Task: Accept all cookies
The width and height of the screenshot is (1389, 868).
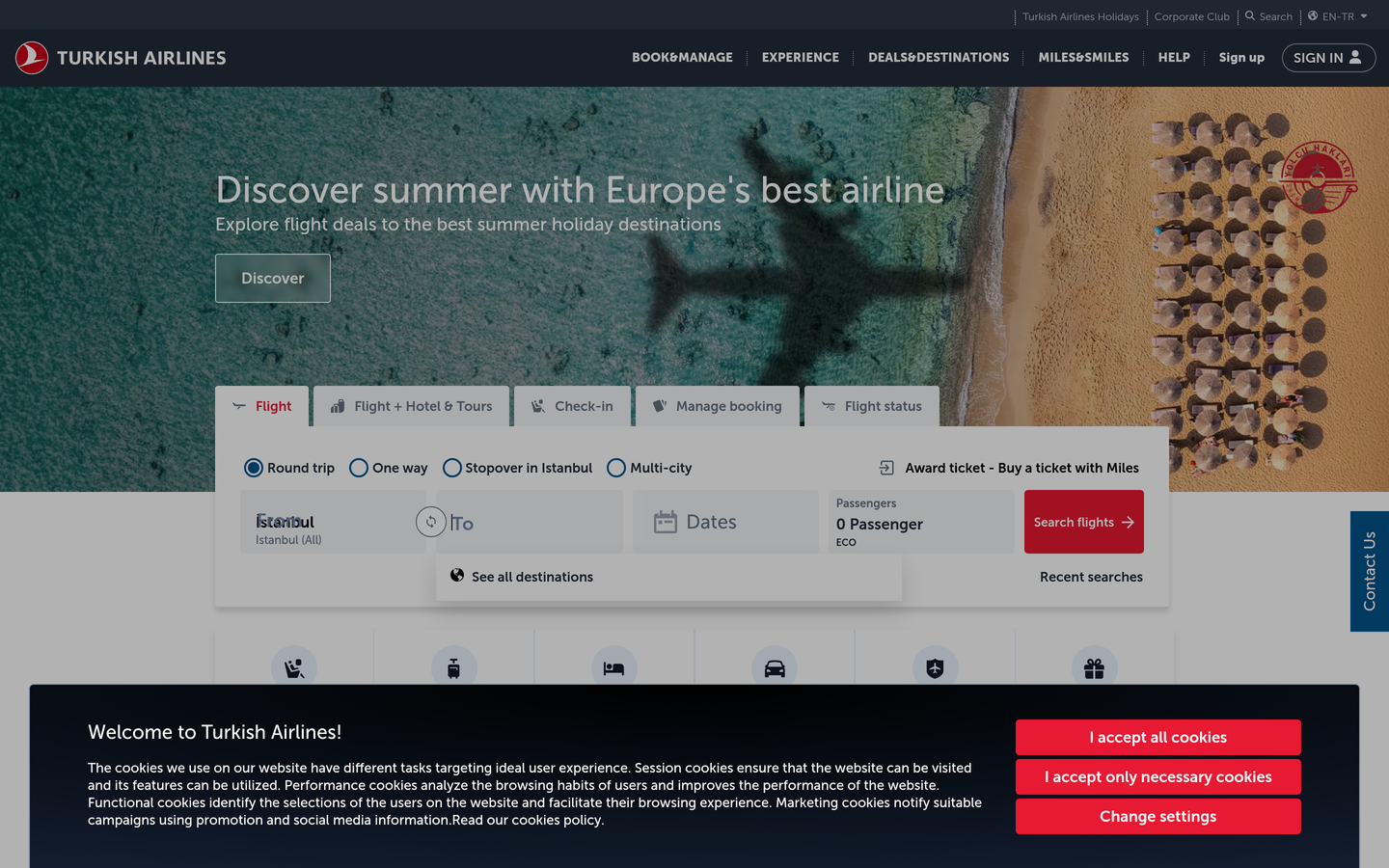Action: click(1158, 738)
